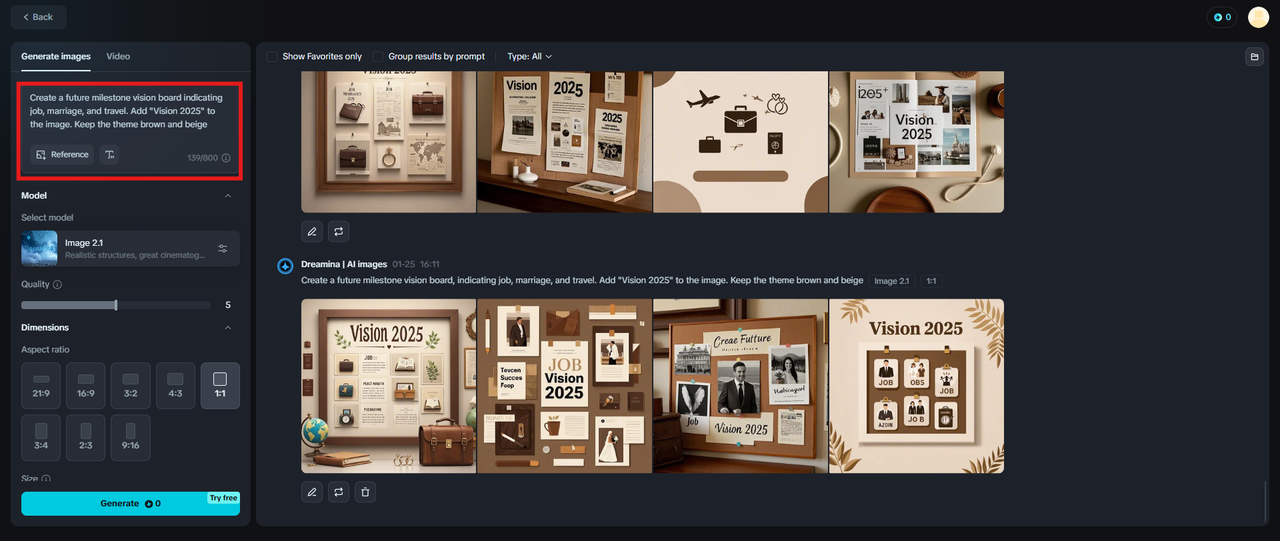1280x541 pixels.
Task: Click the prompt text above lower images
Action: coord(582,281)
